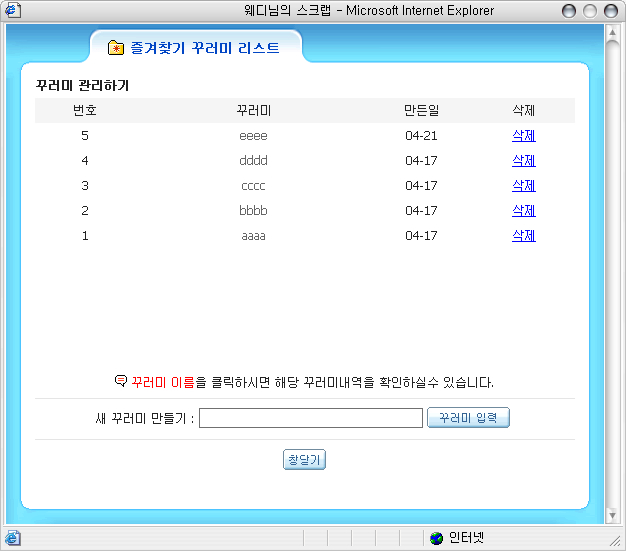
Task: Click the scrollbar up arrow
Action: coord(613,32)
